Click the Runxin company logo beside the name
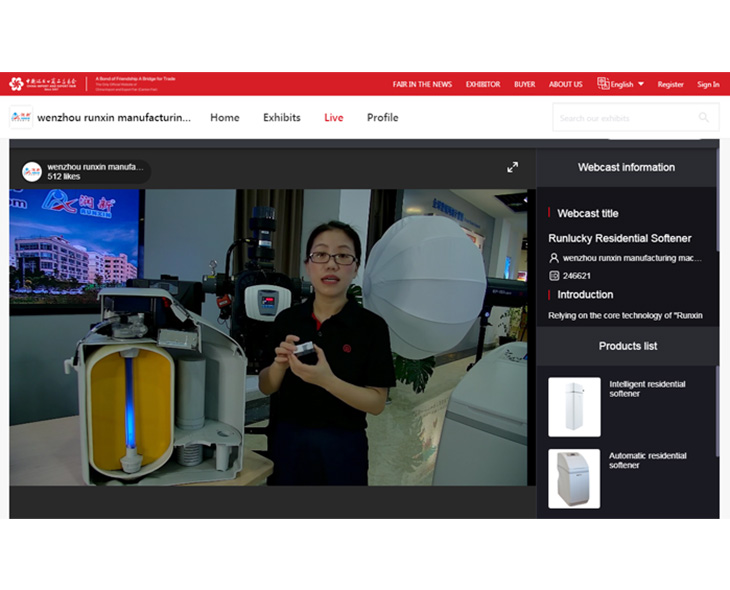This screenshot has width=730, height=590. pos(21,117)
